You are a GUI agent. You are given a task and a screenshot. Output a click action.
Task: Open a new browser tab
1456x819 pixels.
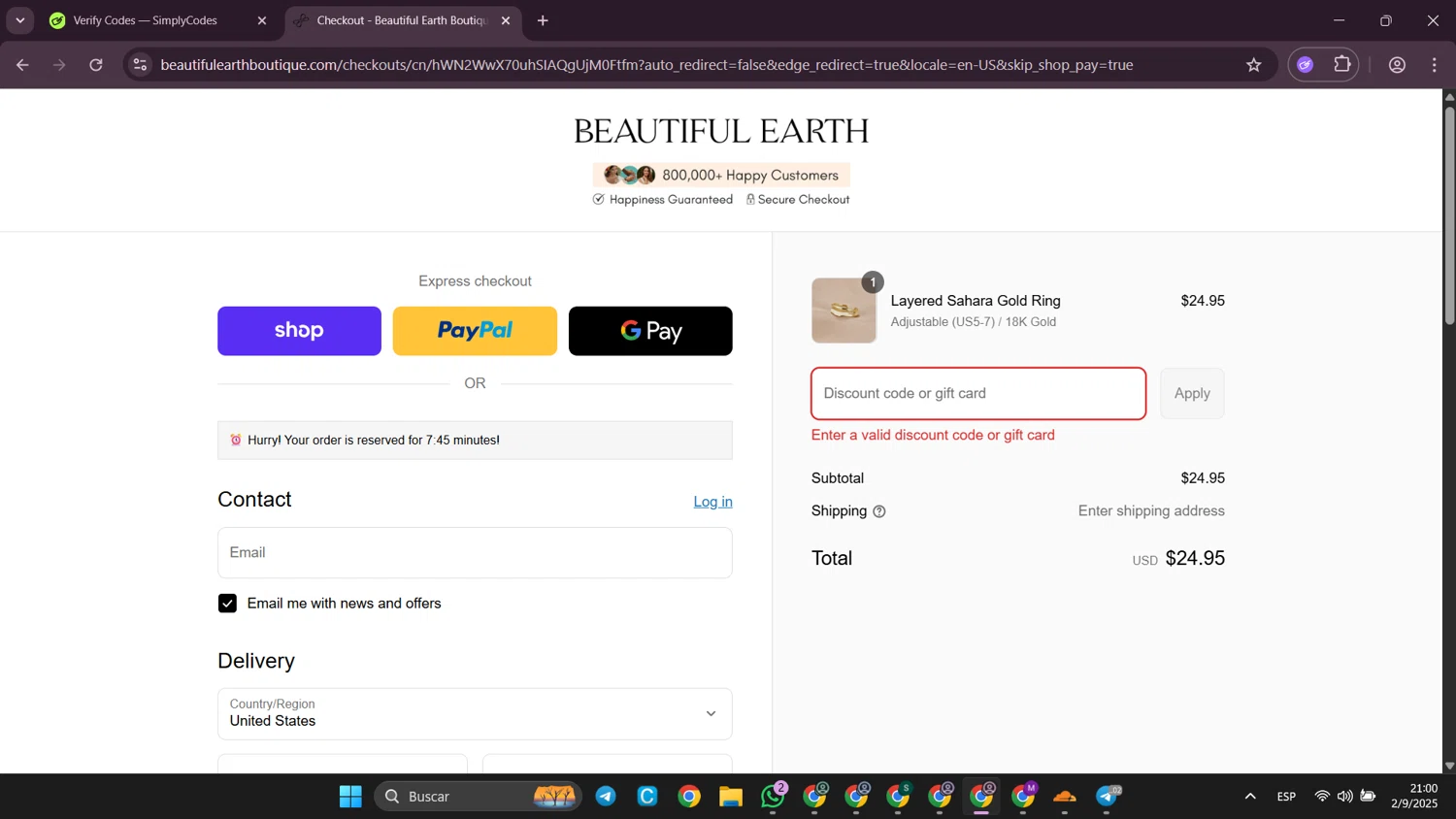coord(543,20)
